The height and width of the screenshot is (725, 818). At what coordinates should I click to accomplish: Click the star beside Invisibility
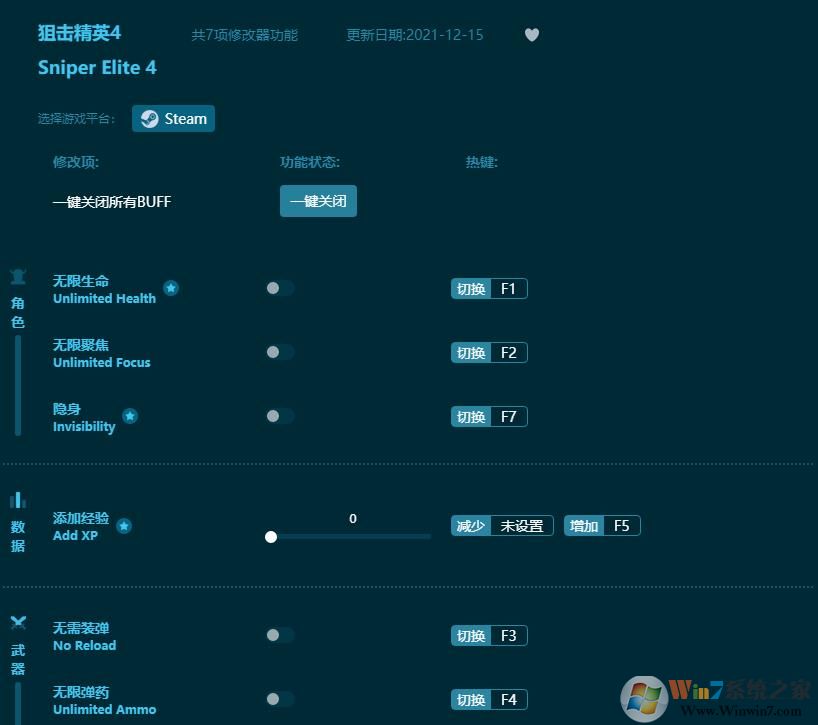pos(129,416)
